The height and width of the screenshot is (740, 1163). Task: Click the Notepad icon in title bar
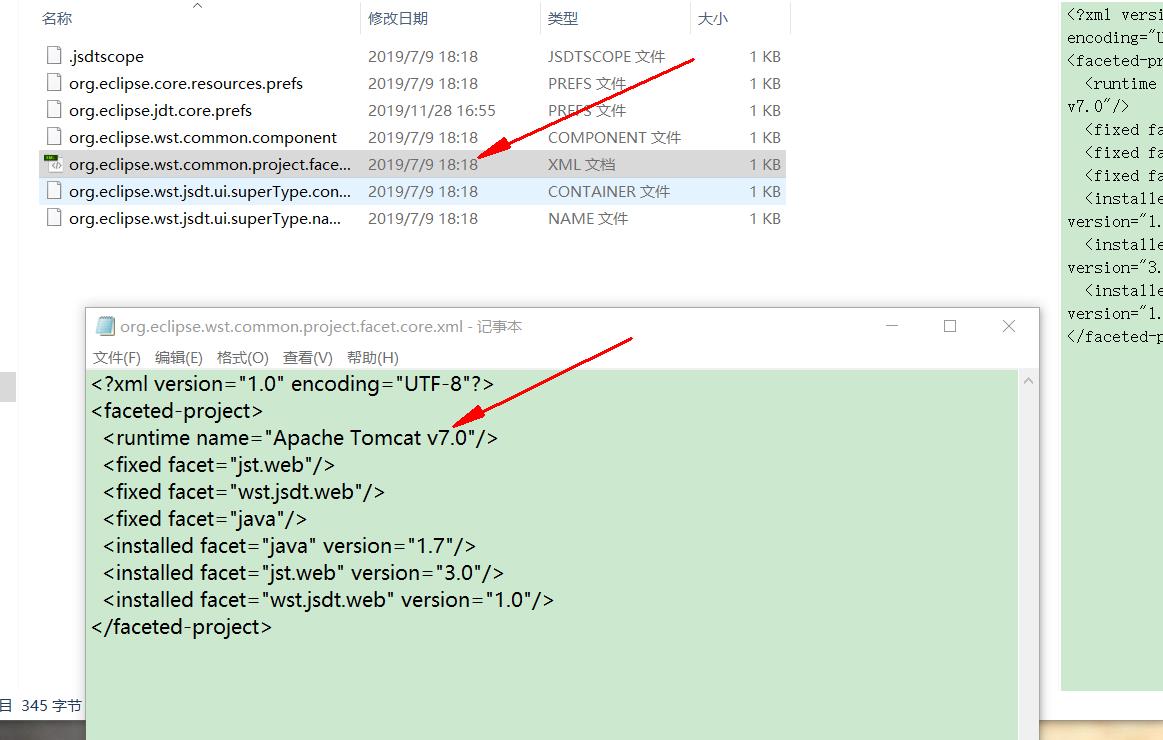coord(105,326)
